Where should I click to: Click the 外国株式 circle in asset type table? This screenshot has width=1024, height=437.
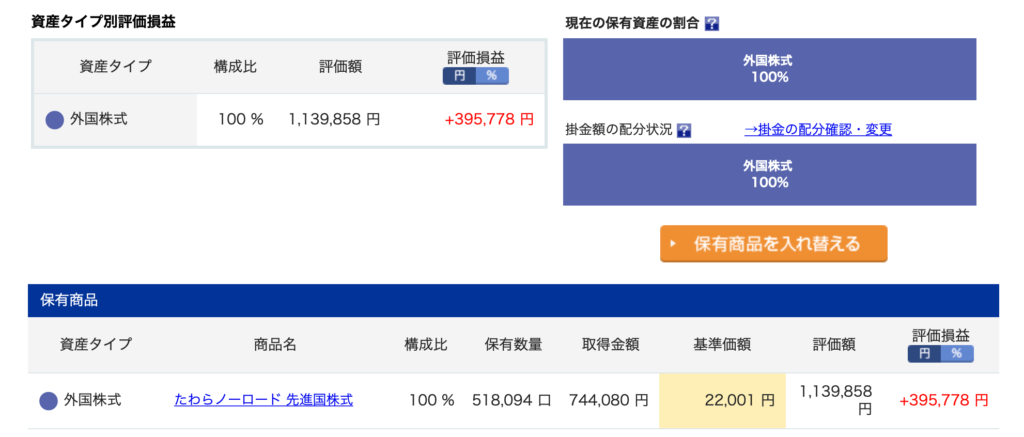(x=55, y=120)
